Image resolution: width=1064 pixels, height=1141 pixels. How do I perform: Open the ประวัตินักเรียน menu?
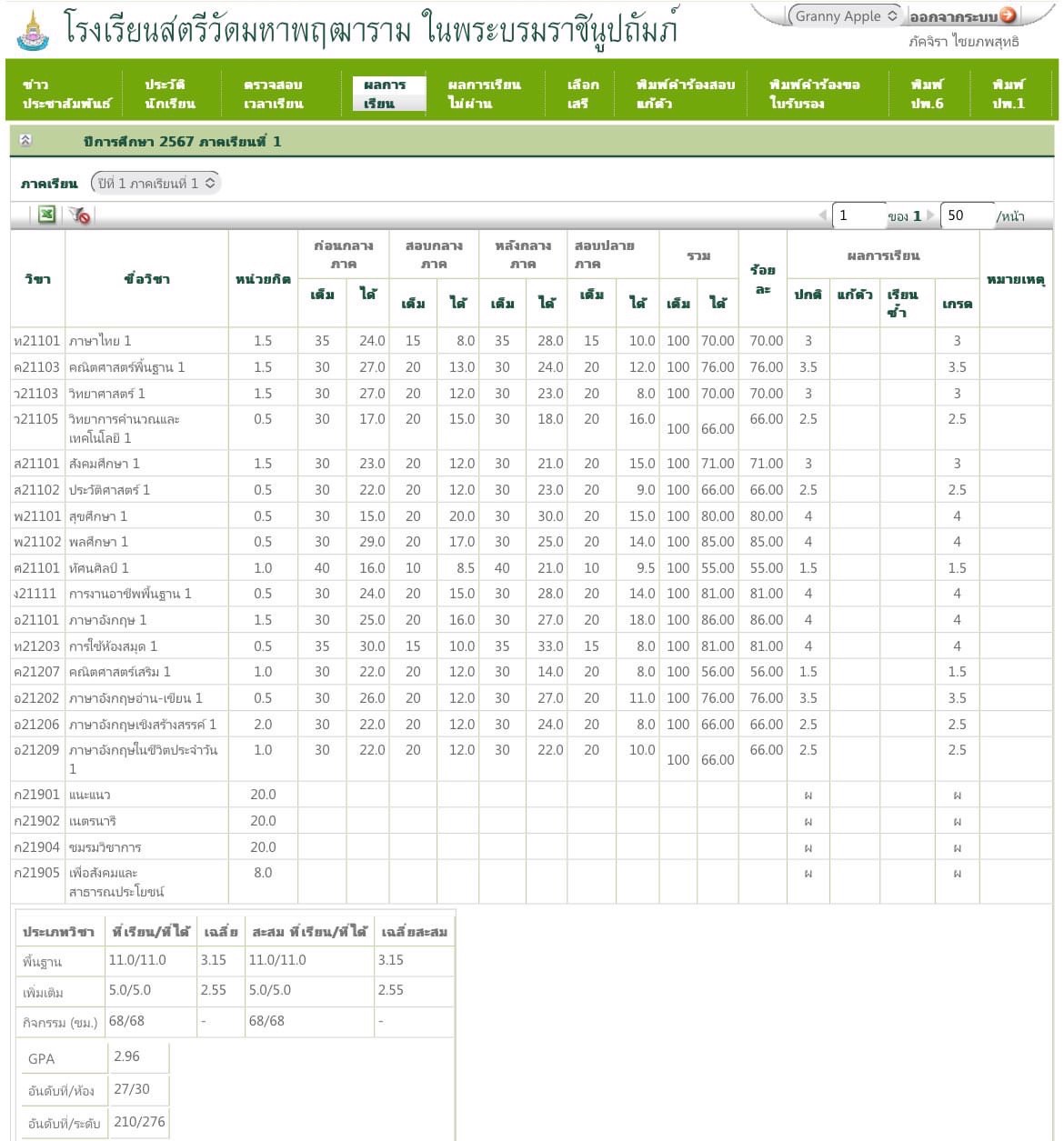[169, 94]
